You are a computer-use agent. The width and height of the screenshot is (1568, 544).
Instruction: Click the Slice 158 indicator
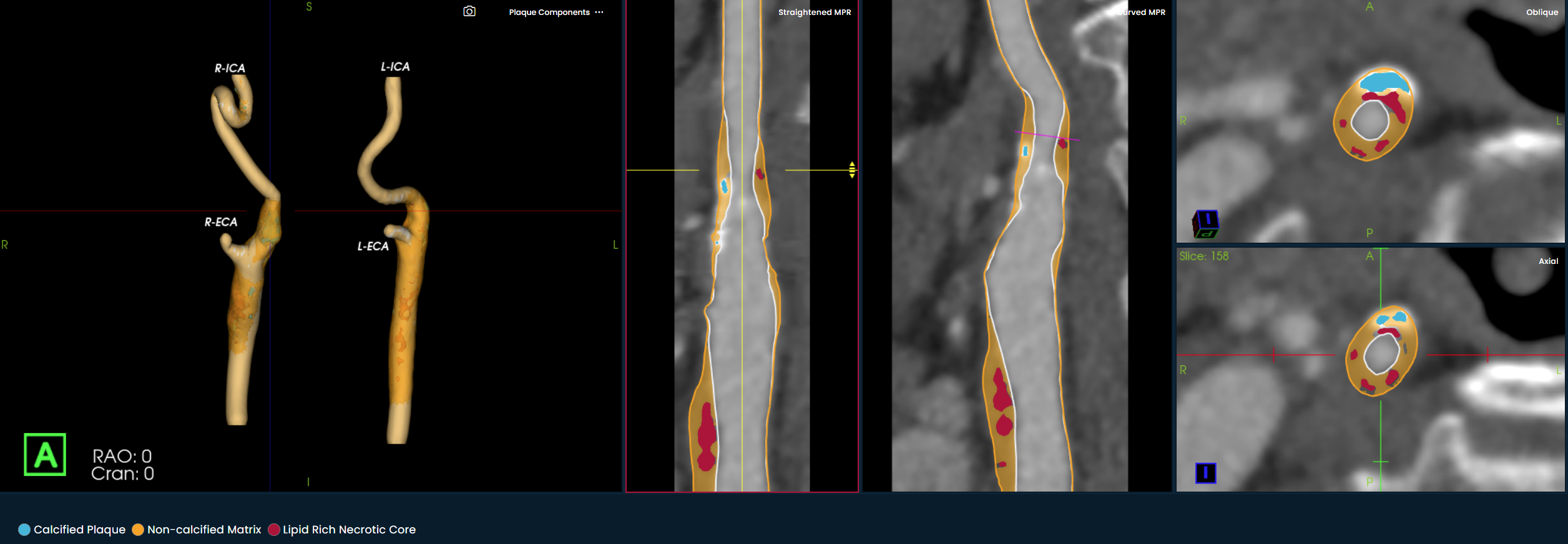click(1203, 256)
